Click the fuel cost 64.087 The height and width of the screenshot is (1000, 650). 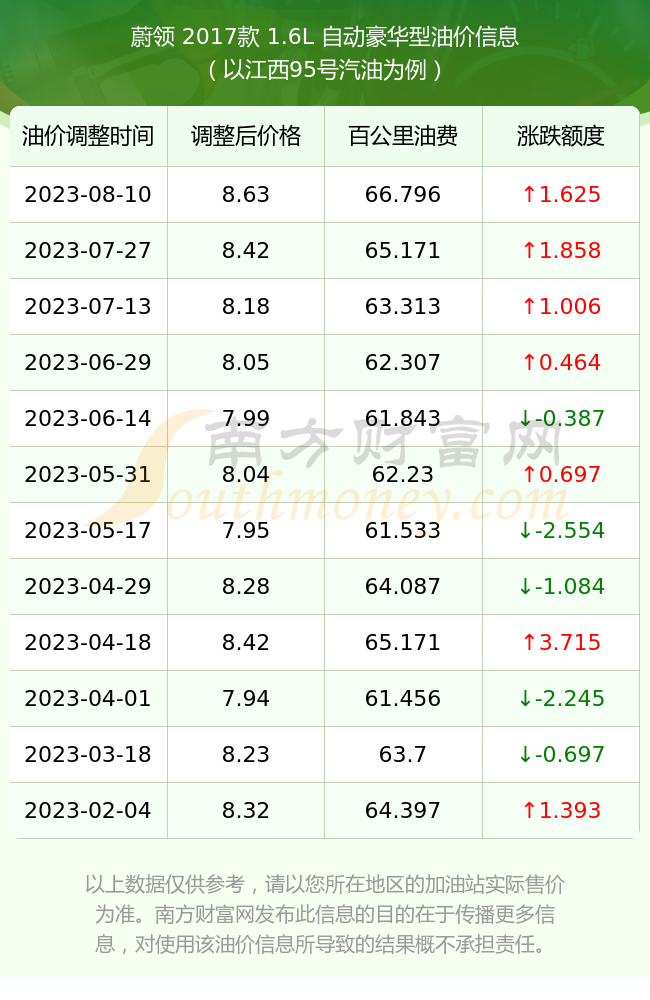403,587
